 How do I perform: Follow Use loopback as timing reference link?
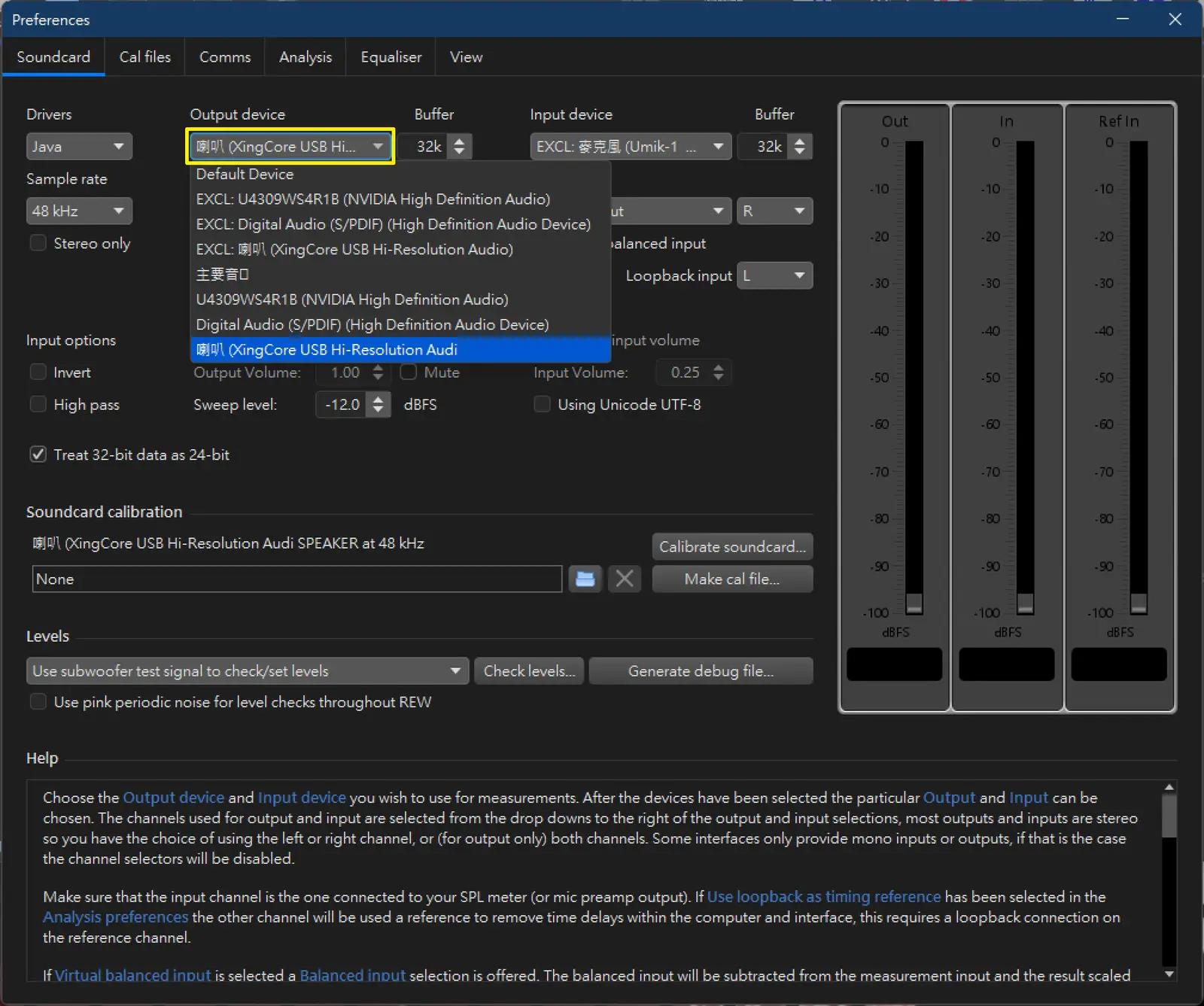pyautogui.click(x=824, y=897)
